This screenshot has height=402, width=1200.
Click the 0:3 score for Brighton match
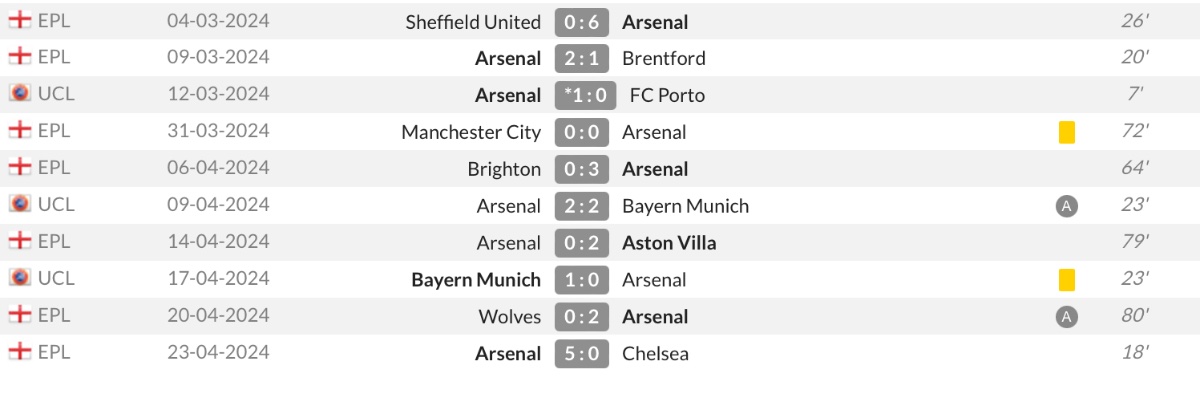582,169
